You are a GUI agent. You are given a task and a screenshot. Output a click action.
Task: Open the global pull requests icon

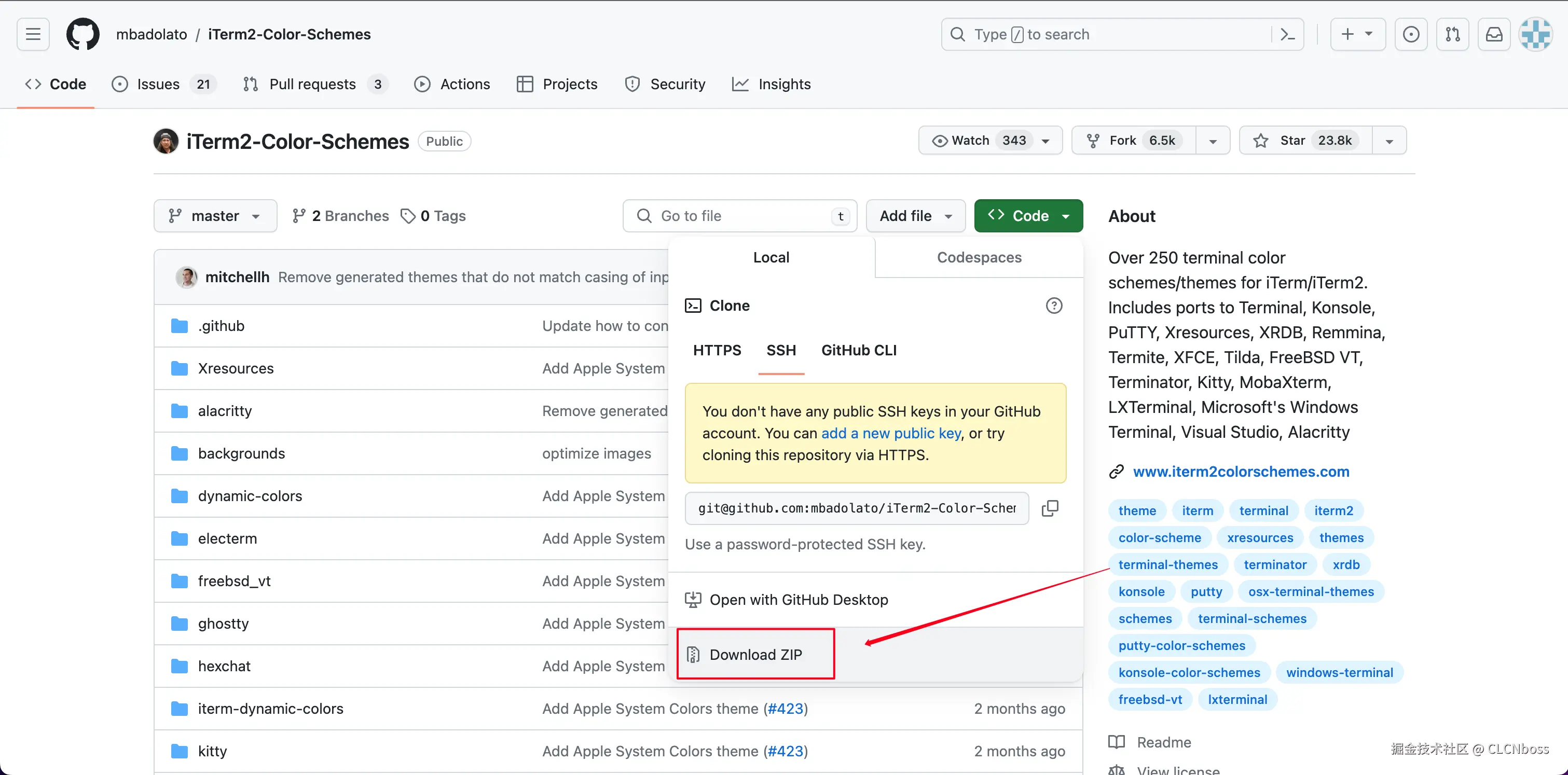pyautogui.click(x=1452, y=34)
